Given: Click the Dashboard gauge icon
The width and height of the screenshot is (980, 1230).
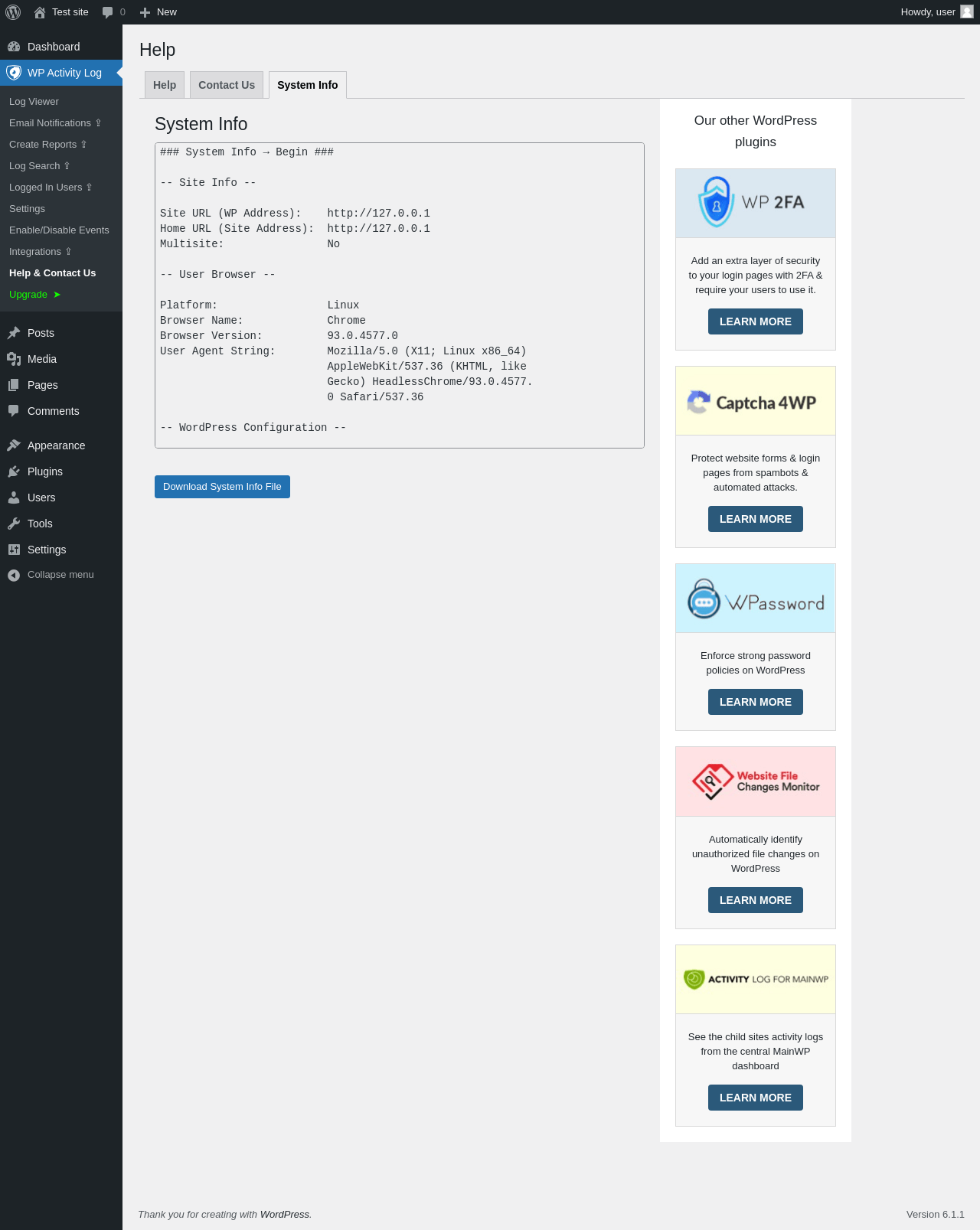Looking at the screenshot, I should [x=14, y=47].
